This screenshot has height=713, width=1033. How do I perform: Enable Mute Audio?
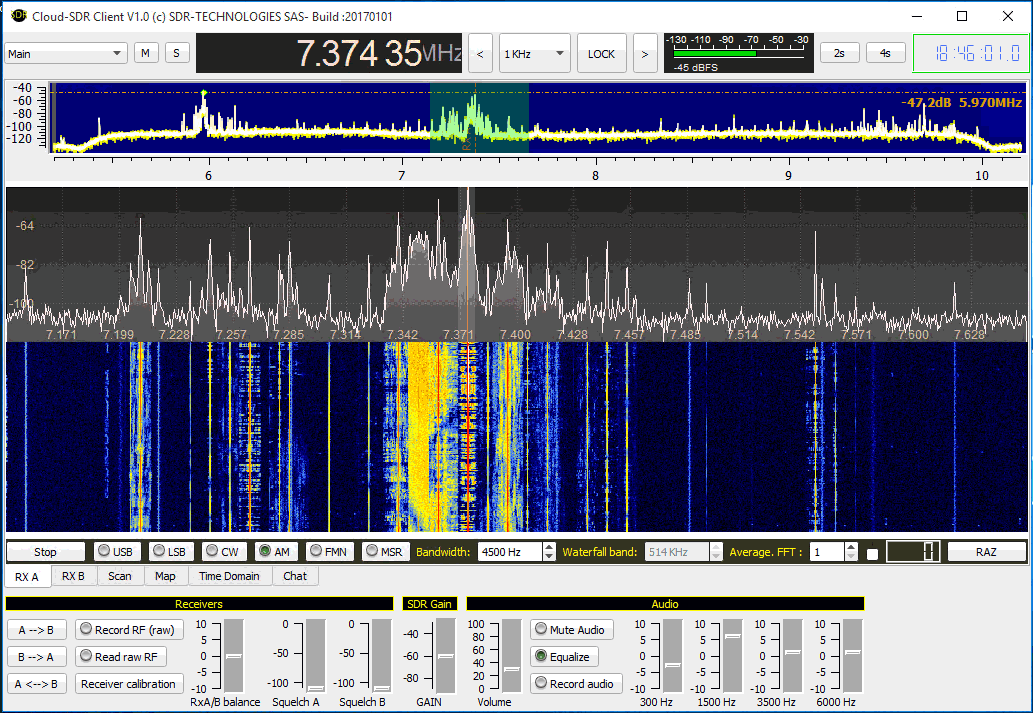point(571,630)
